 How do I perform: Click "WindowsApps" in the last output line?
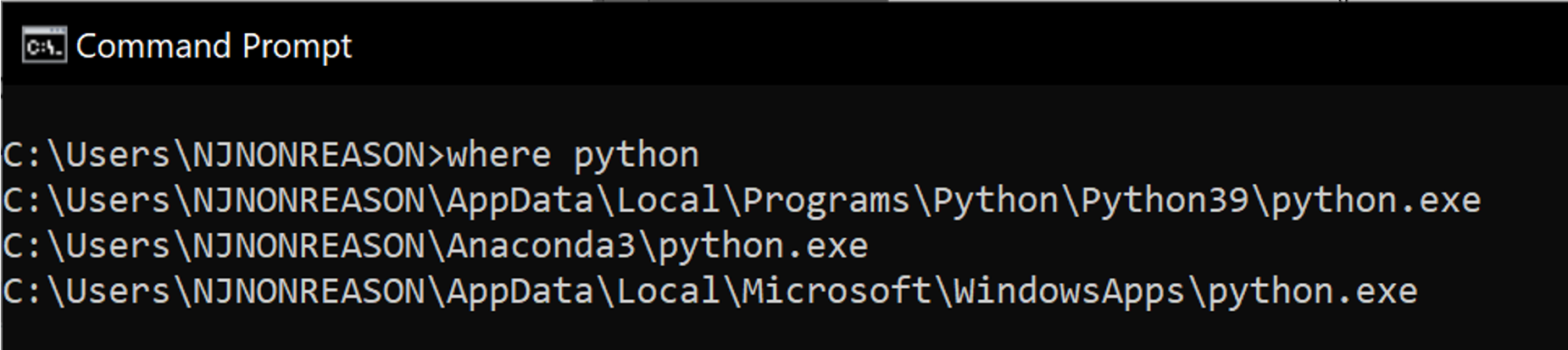tap(1068, 292)
